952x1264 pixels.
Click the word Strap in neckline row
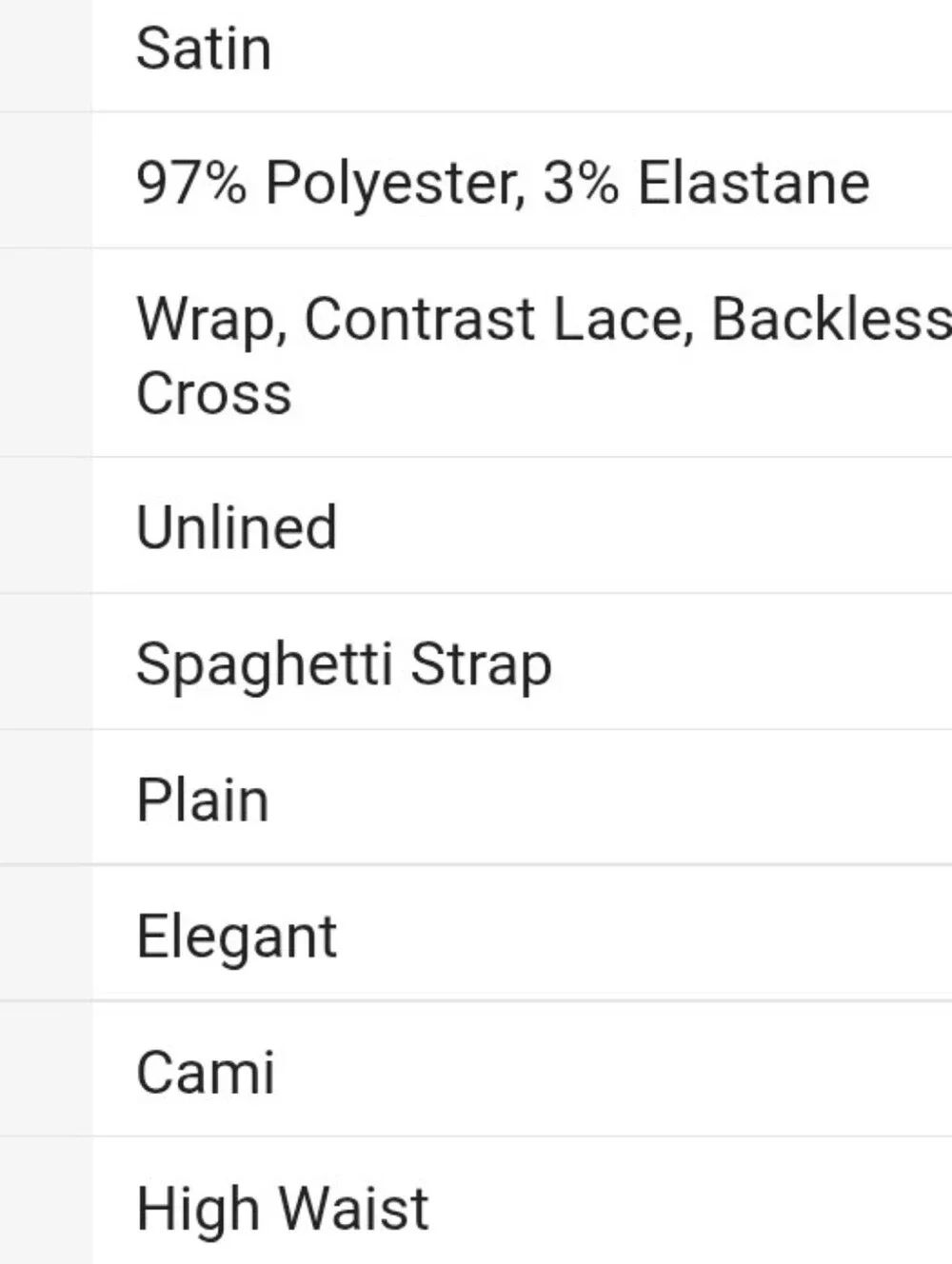(x=481, y=665)
